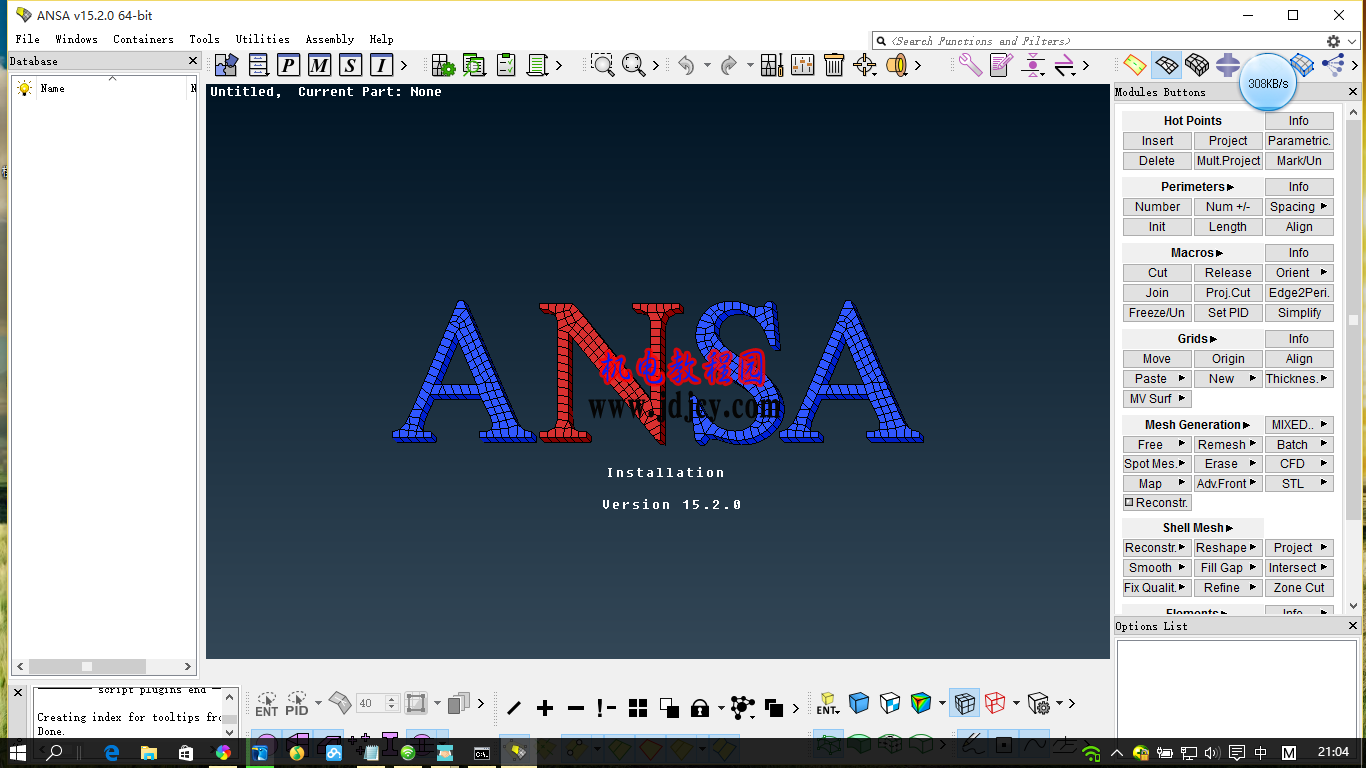Click the checklist clipboard icon in top toolbar

tap(507, 66)
